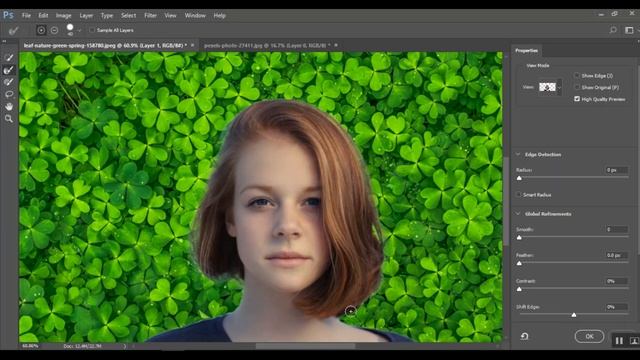Enable Show Original (P) checkbox
Image resolution: width=640 pixels, height=360 pixels.
click(x=577, y=87)
